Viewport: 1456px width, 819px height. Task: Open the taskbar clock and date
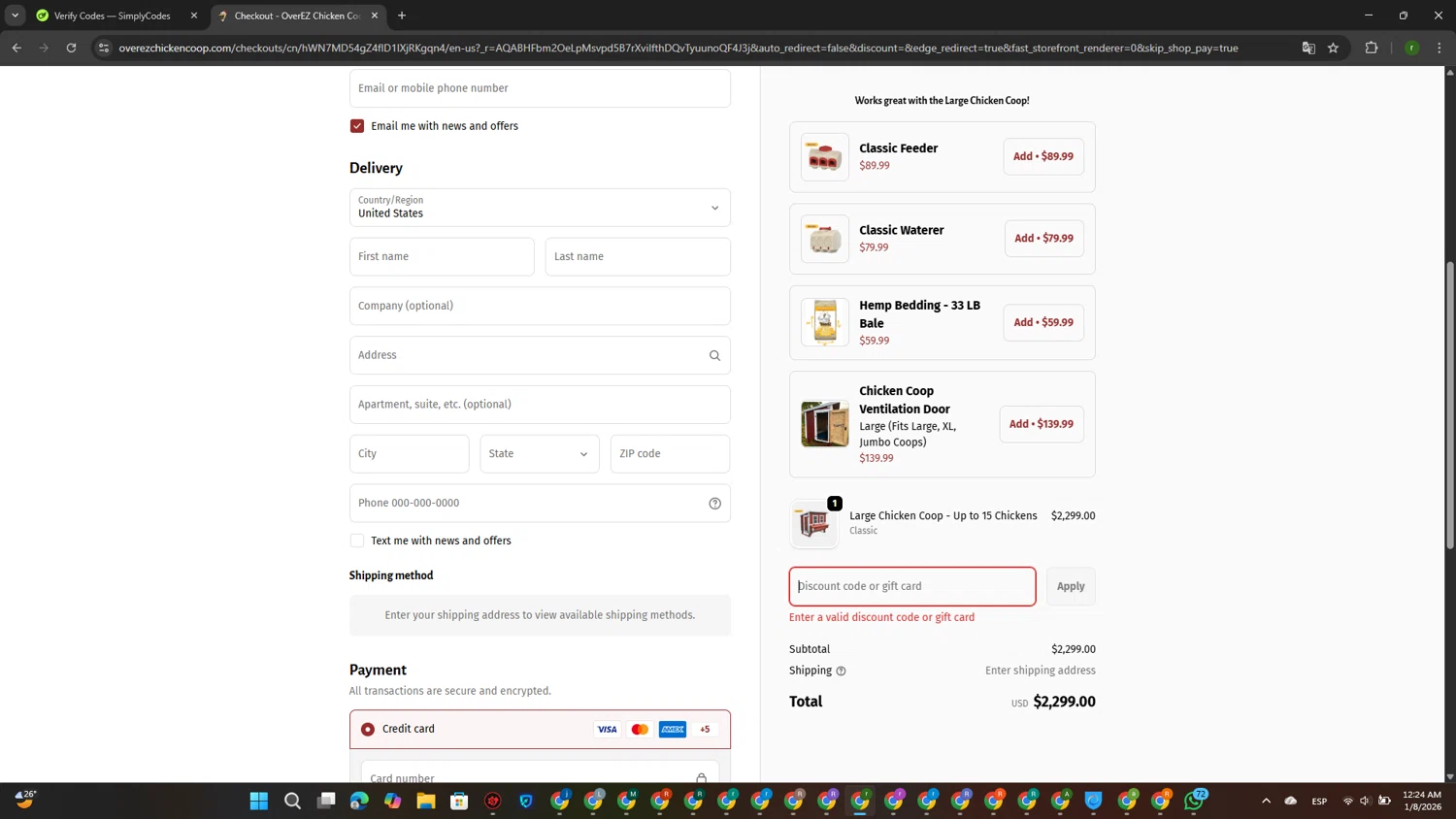pos(1422,801)
